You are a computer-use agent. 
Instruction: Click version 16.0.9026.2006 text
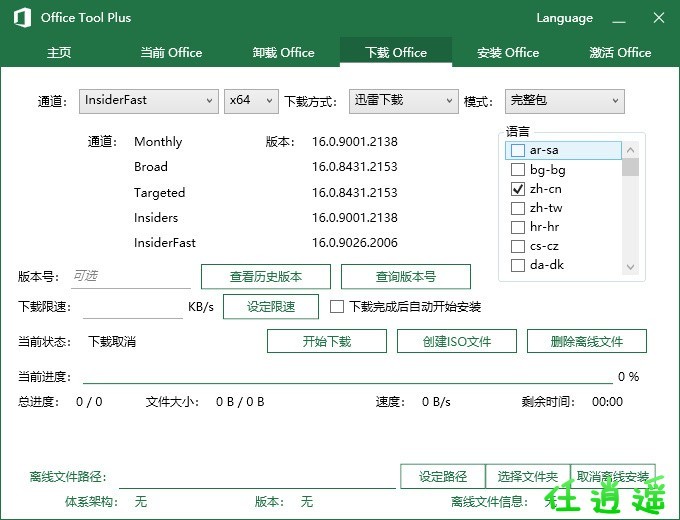[355, 243]
